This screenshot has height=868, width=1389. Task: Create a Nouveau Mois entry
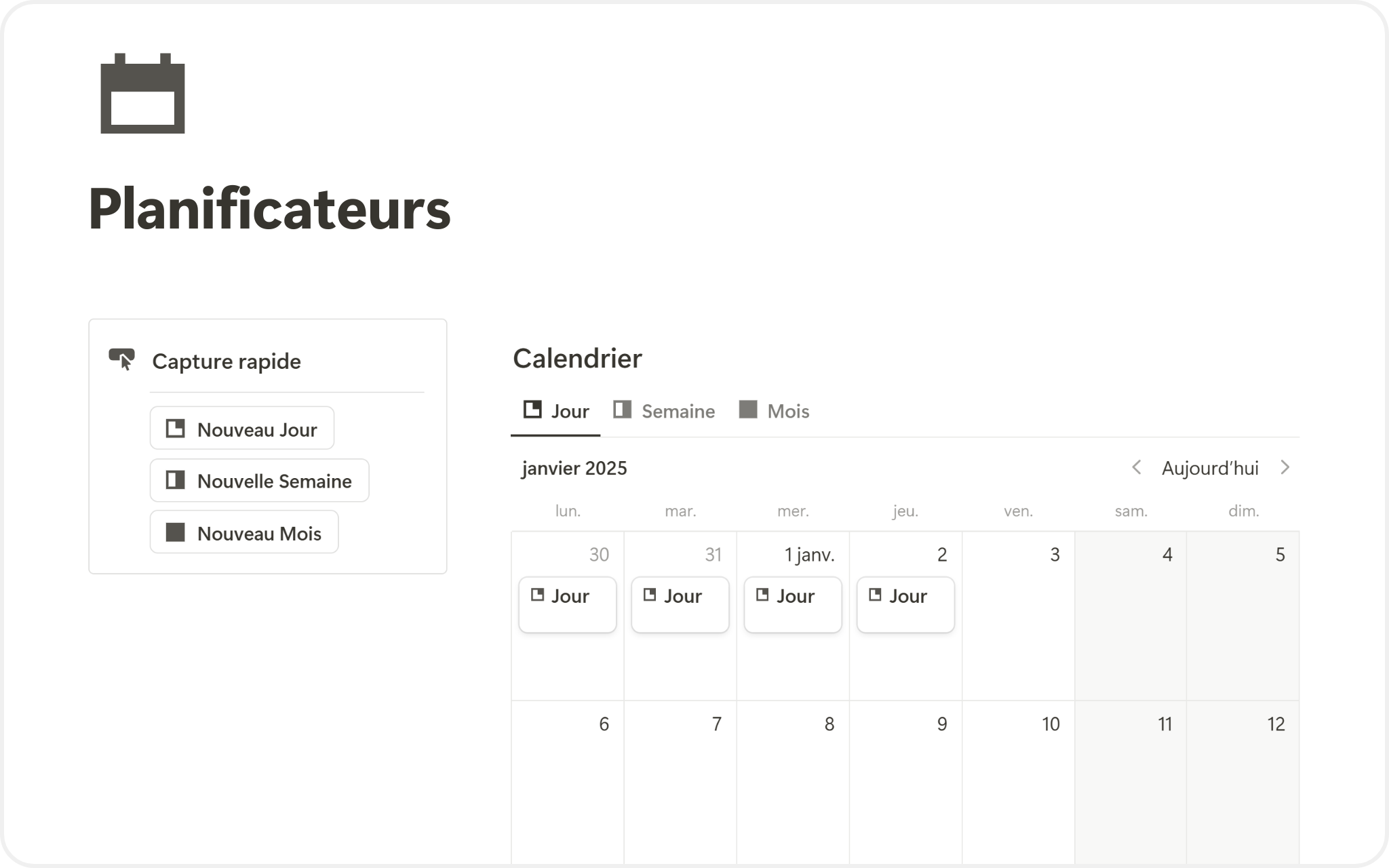tap(244, 532)
